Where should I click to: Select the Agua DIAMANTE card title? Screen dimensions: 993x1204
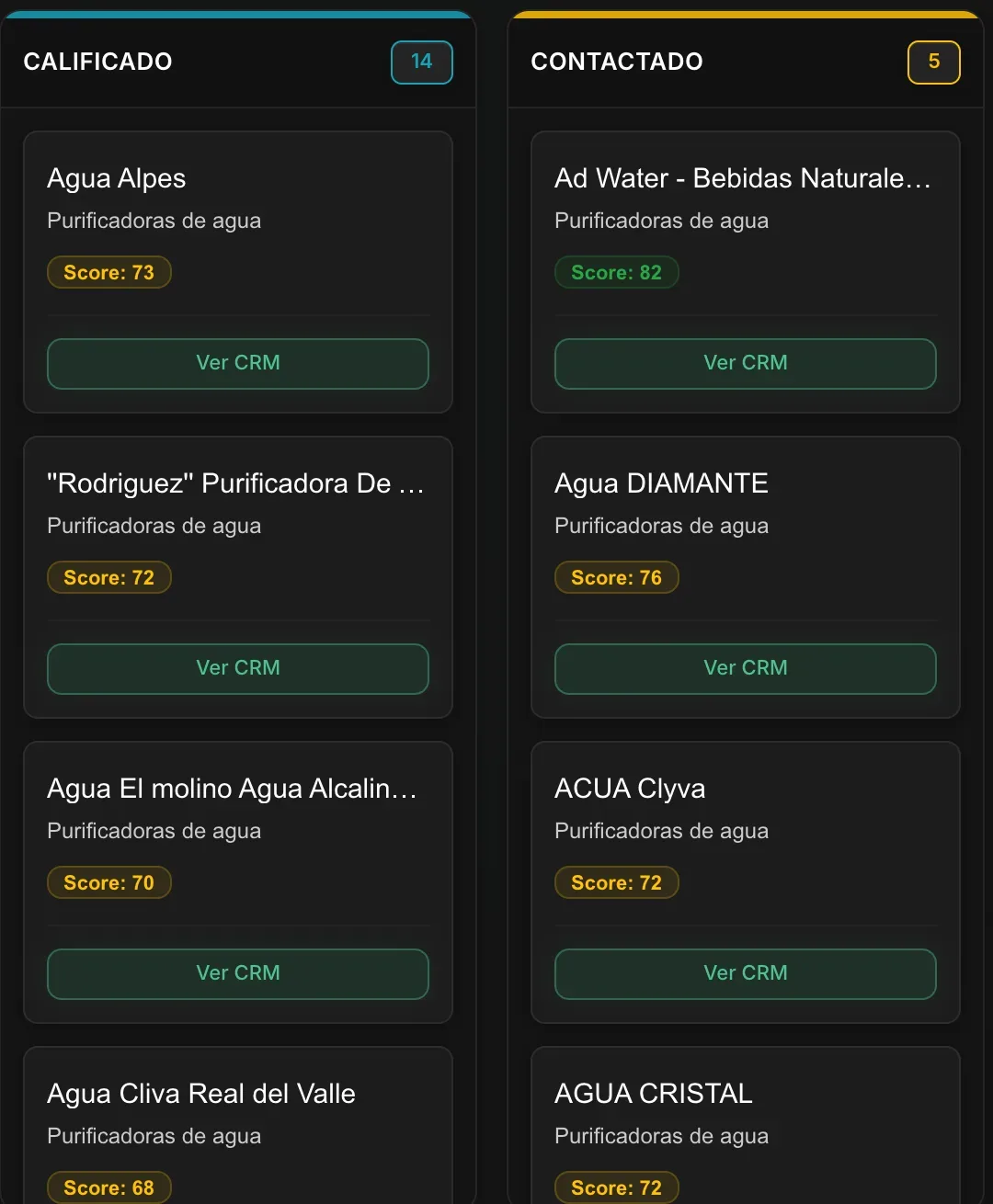point(661,483)
